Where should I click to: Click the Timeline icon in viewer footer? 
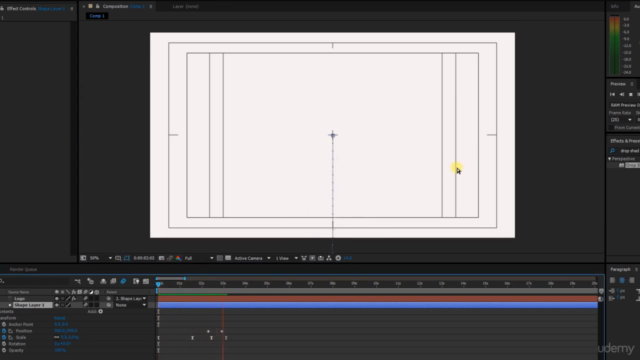point(321,258)
